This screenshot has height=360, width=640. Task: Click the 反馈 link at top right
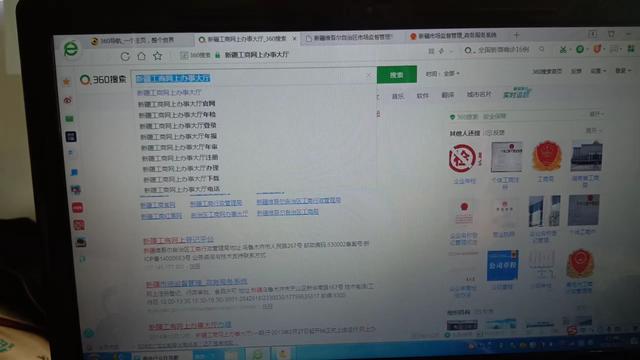click(576, 71)
